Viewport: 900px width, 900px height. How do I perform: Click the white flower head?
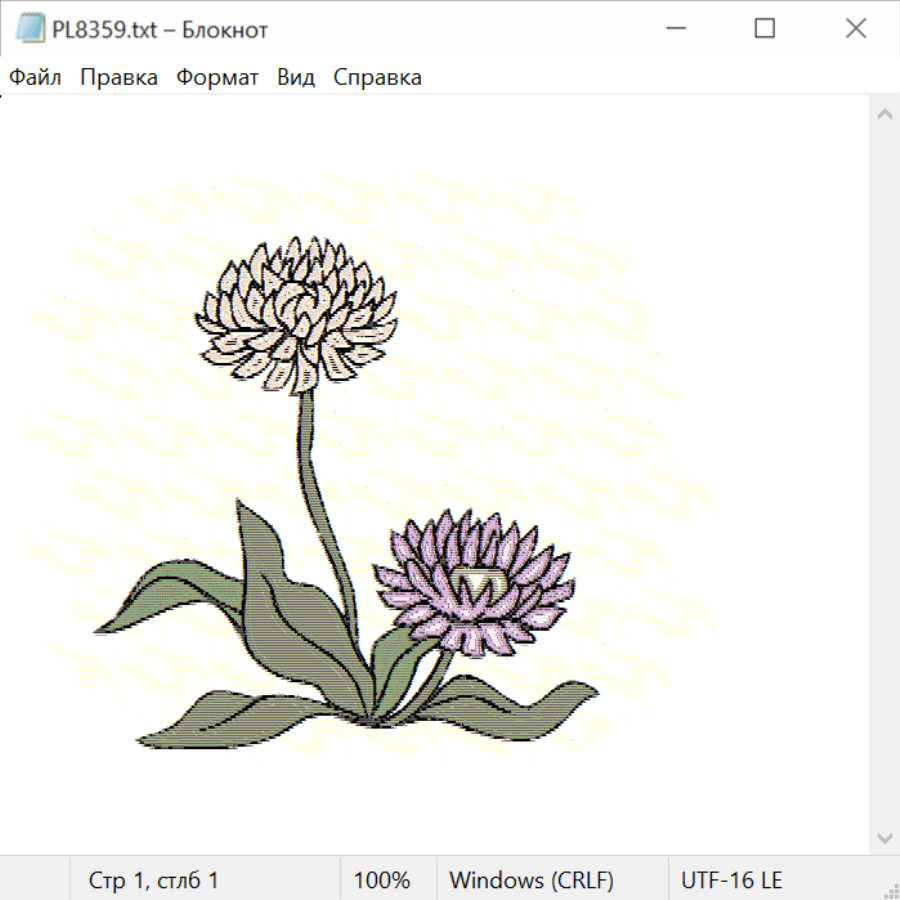(297, 313)
